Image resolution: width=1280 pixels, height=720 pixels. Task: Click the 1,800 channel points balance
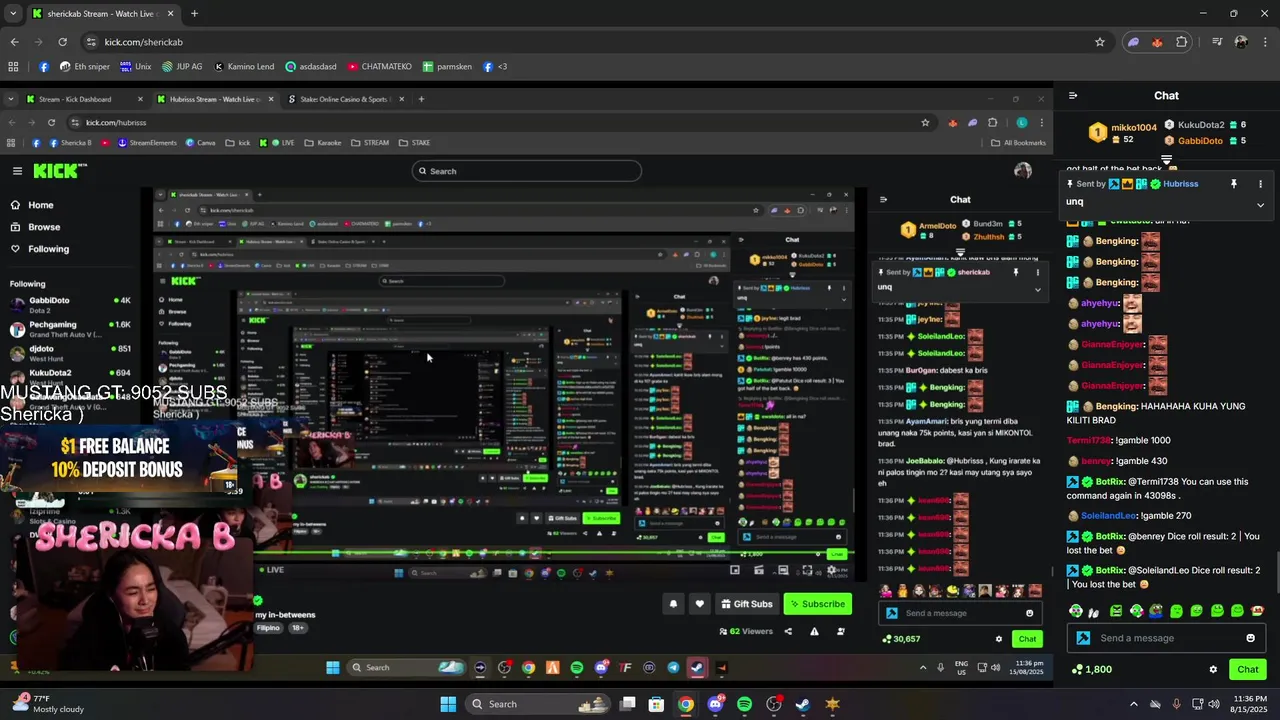pos(1091,669)
